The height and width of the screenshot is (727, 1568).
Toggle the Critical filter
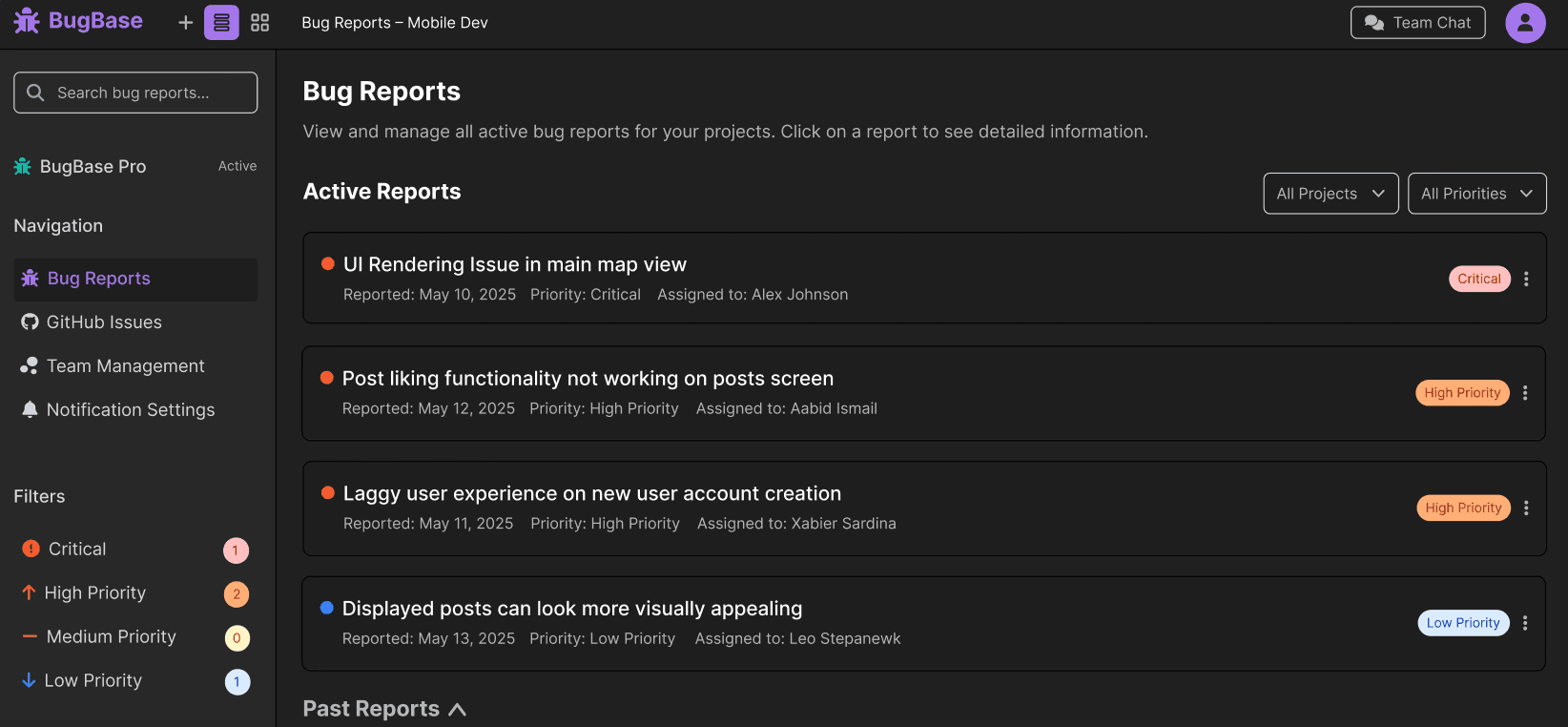pos(135,550)
